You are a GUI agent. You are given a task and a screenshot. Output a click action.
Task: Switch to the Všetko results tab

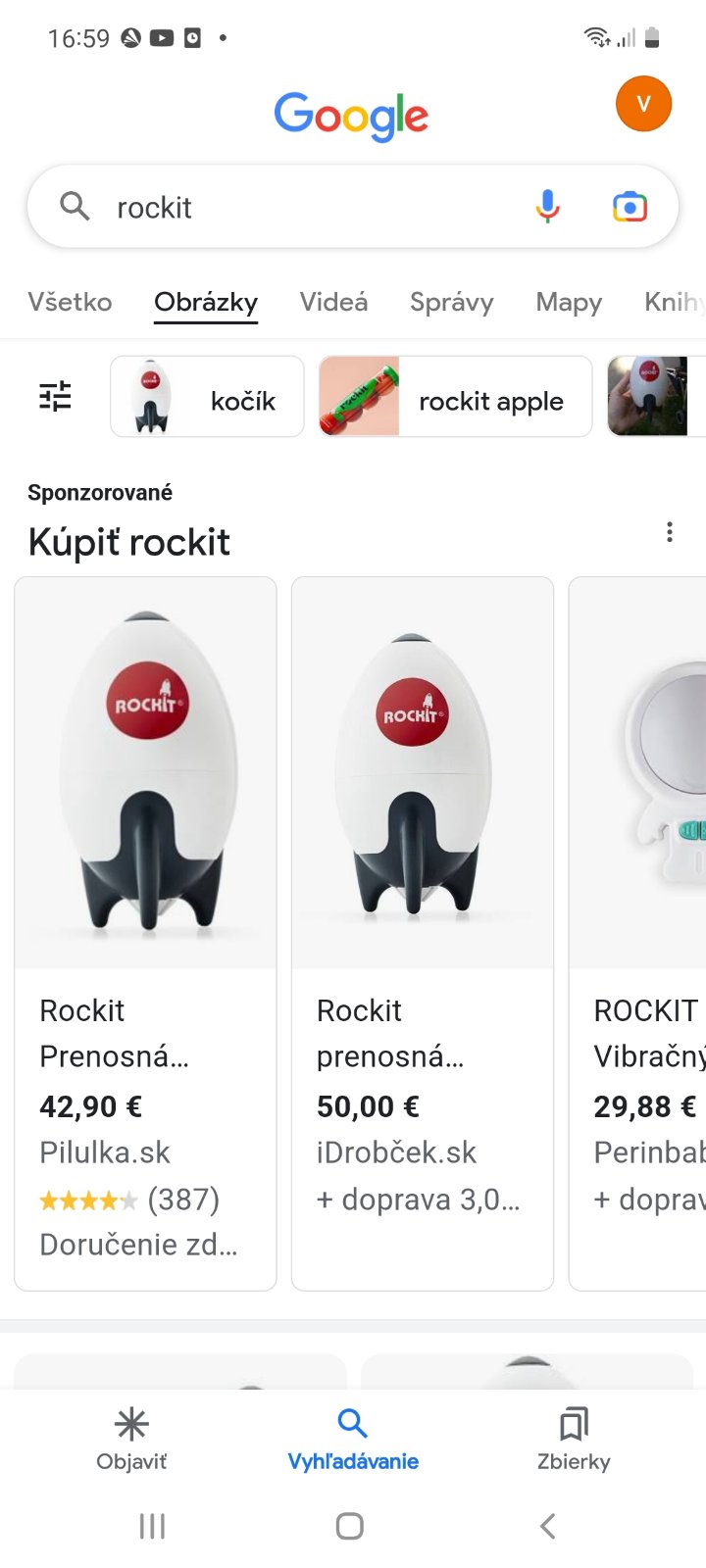point(70,302)
